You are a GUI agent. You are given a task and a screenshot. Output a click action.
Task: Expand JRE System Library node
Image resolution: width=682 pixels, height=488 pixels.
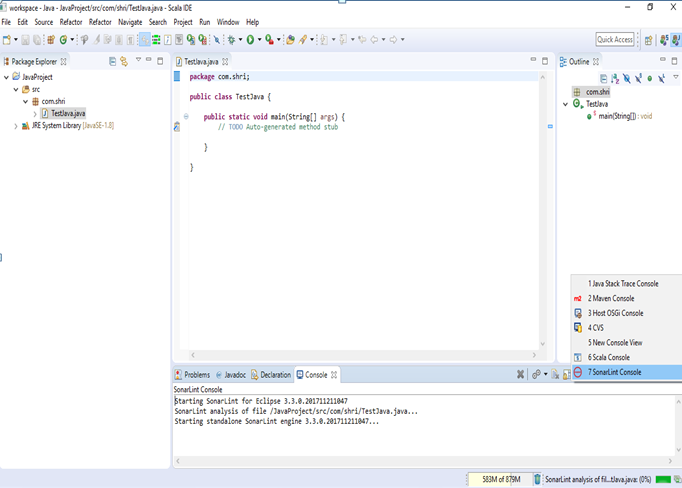pyautogui.click(x=14, y=126)
